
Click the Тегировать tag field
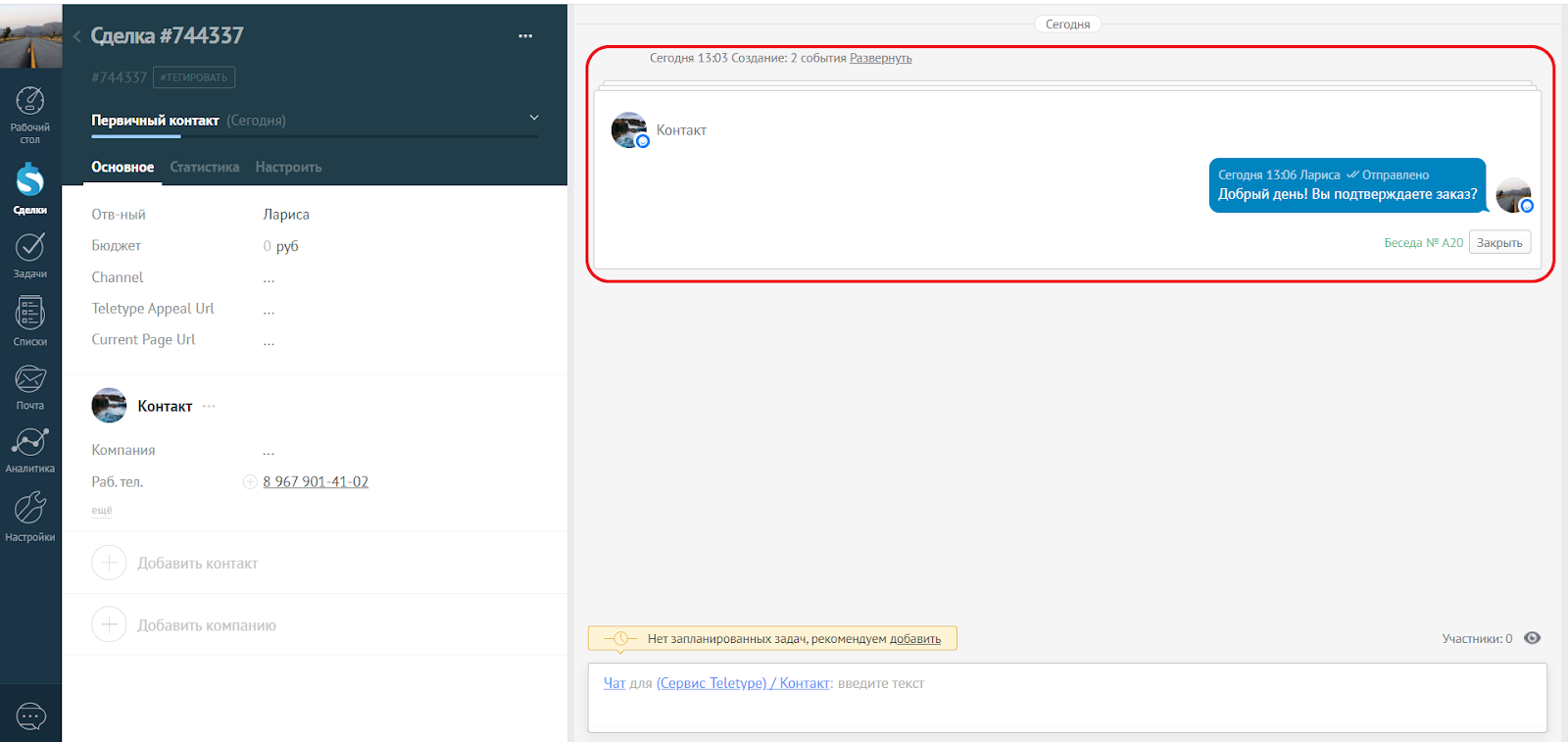194,77
